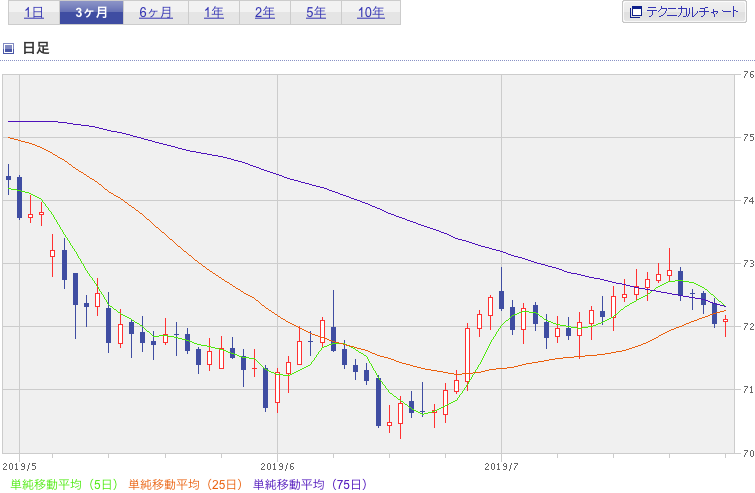The width and height of the screenshot is (755, 493).
Task: Click the 日足 heading label
Action: point(36,48)
